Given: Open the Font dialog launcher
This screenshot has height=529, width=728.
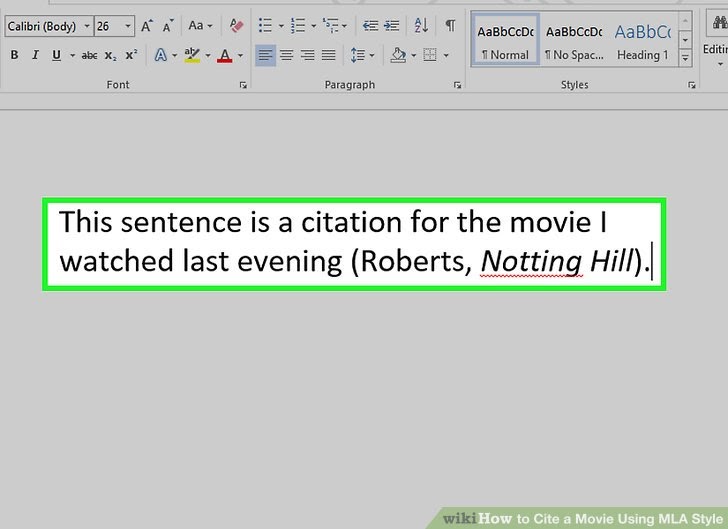Looking at the screenshot, I should (x=243, y=85).
